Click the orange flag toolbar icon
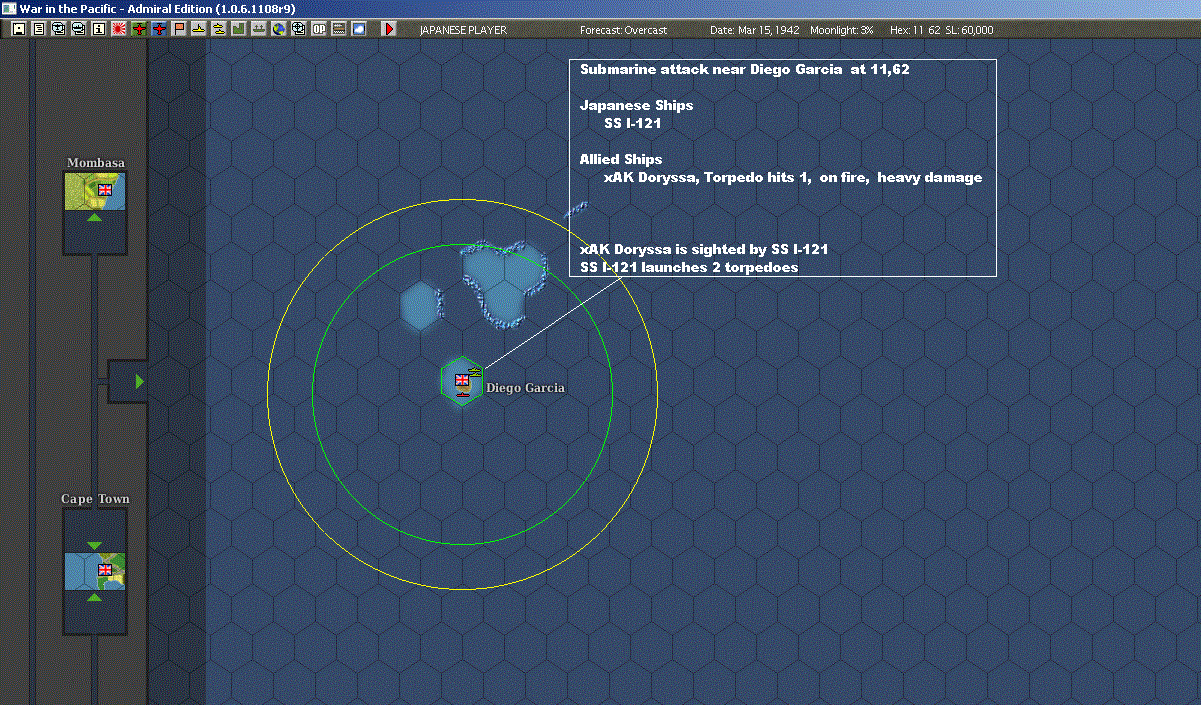Screen dimensions: 1201x705 [178, 29]
